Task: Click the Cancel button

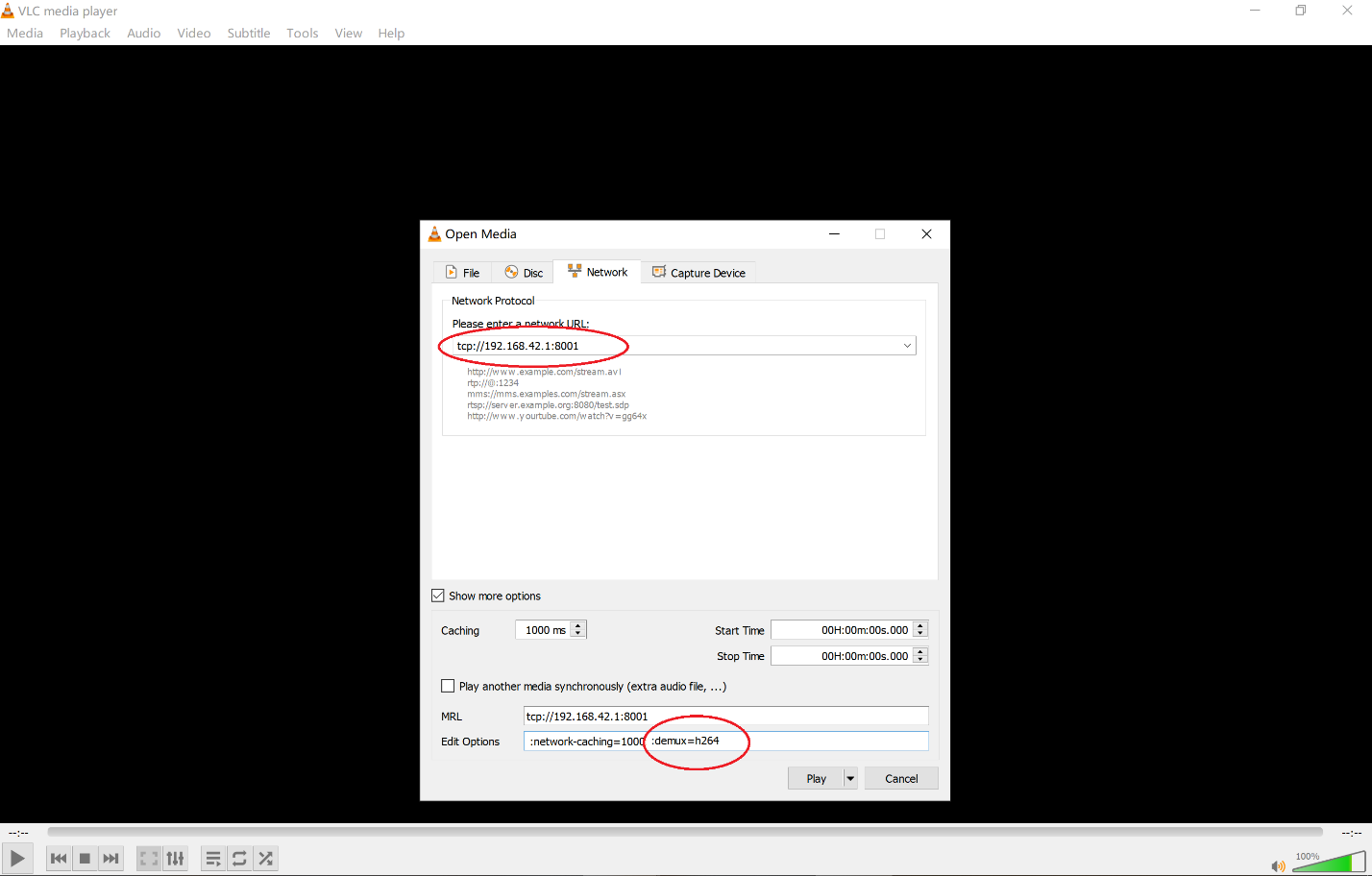Action: [x=901, y=778]
